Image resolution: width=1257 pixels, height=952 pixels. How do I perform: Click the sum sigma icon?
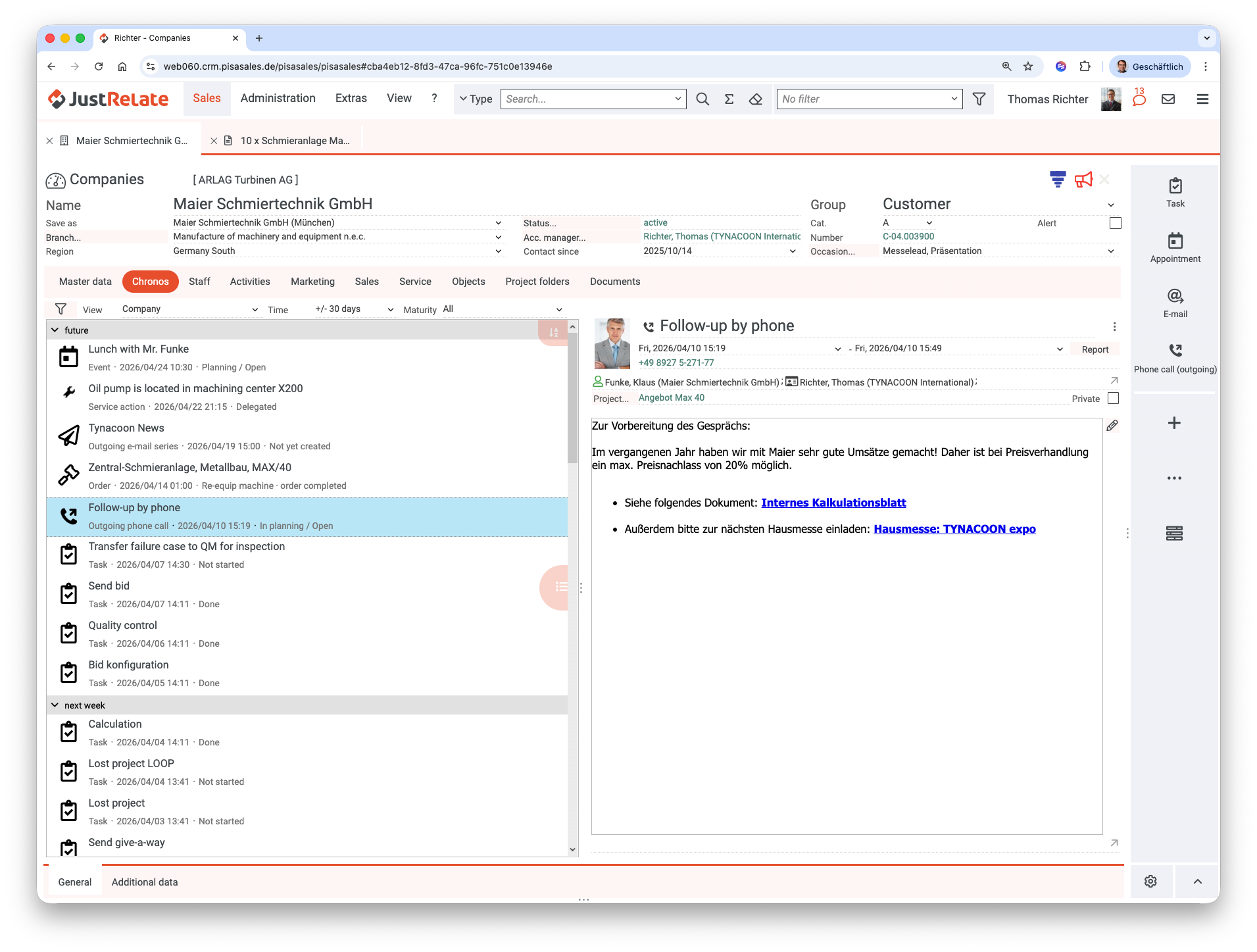coord(729,99)
